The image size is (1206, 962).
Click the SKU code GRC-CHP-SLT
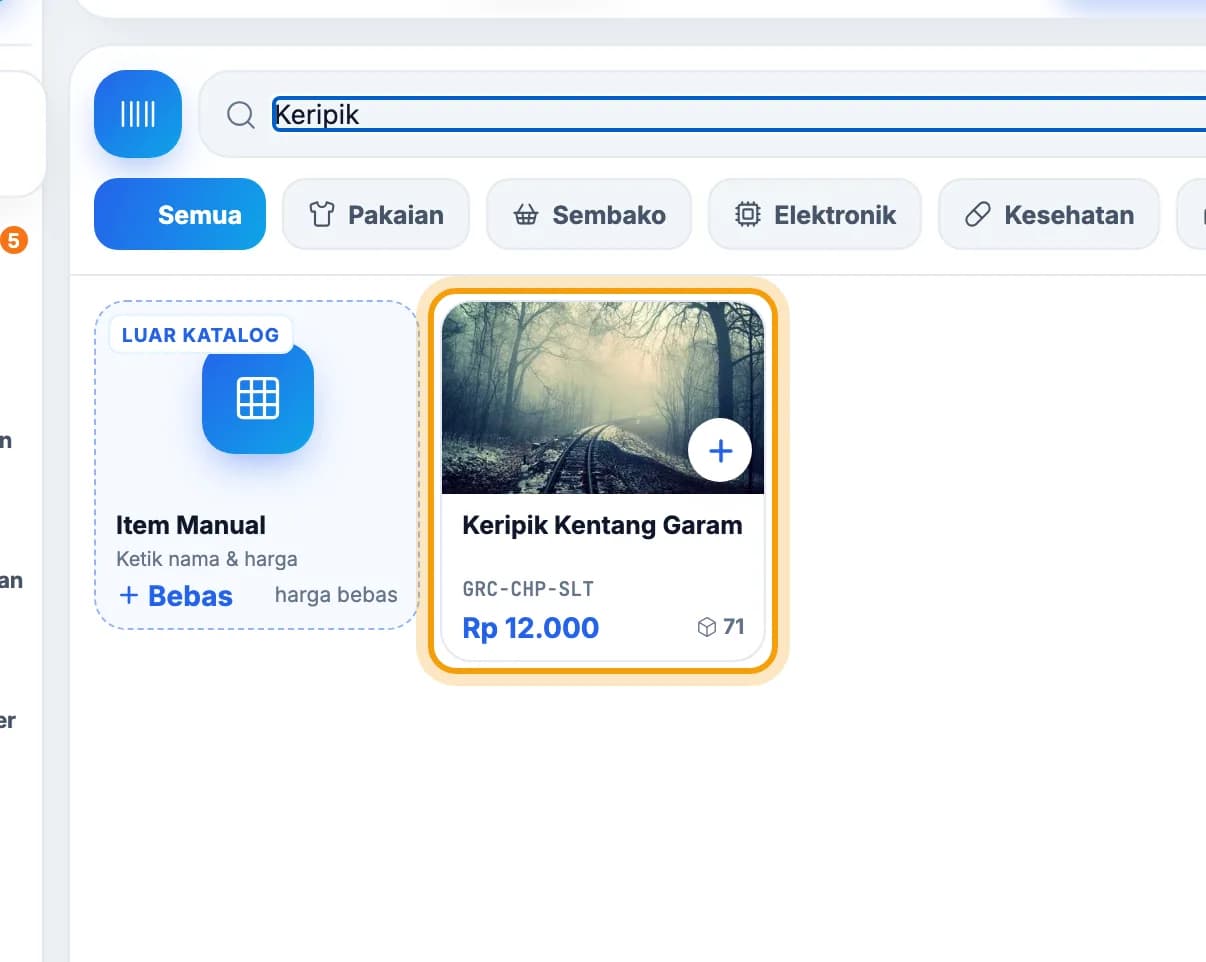(528, 589)
